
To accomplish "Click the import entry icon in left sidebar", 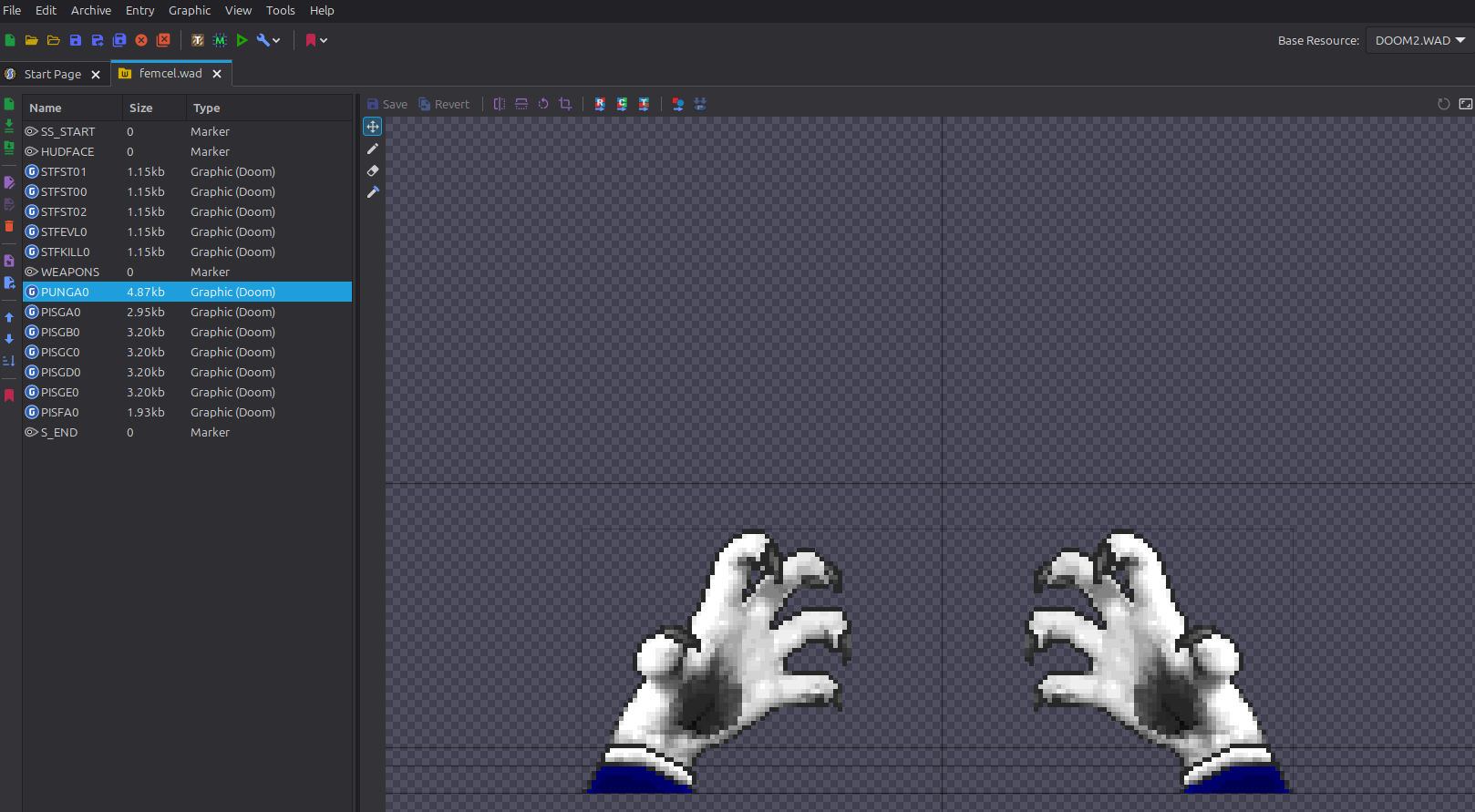I will (x=9, y=261).
